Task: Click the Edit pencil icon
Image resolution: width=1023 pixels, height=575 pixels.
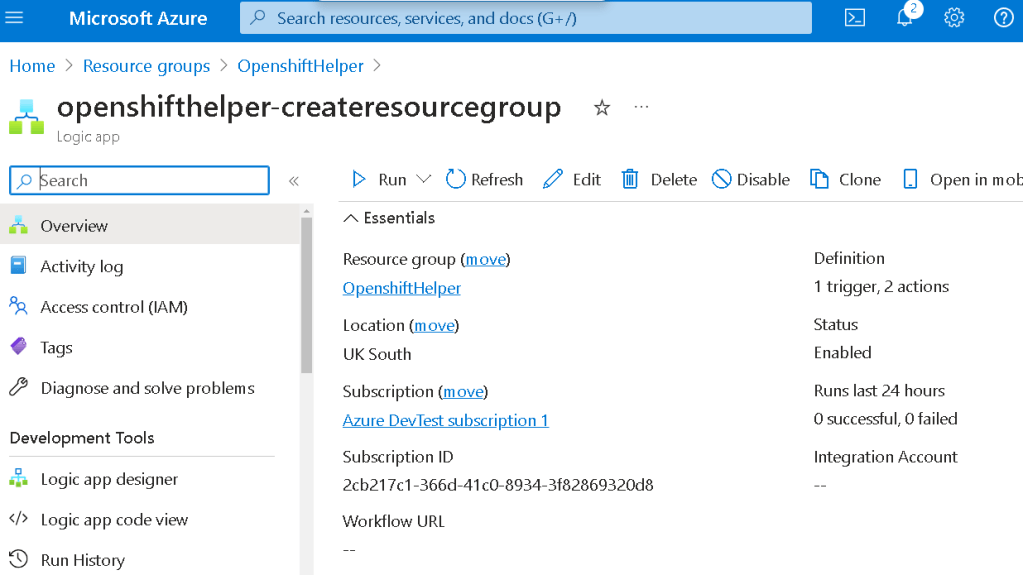Action: pos(553,179)
